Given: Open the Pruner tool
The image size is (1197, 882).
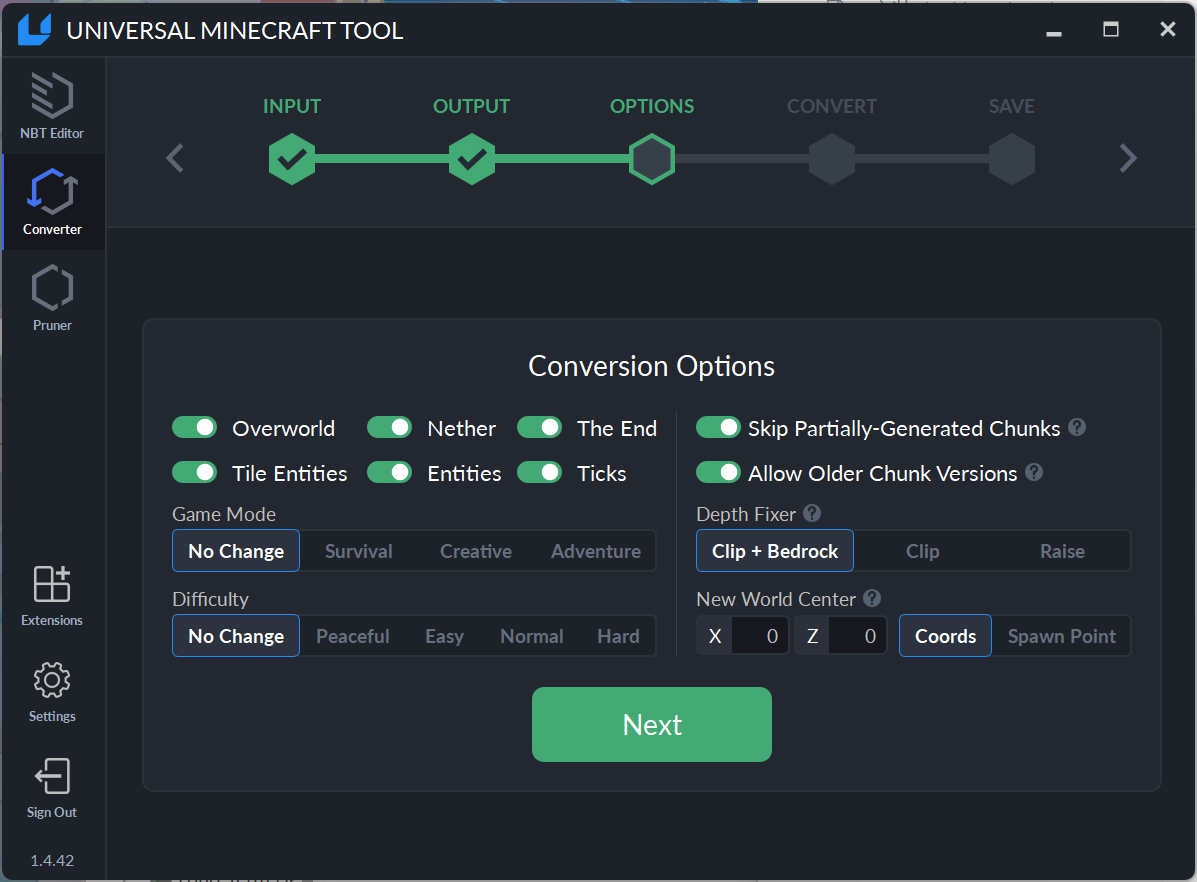Looking at the screenshot, I should pyautogui.click(x=52, y=299).
